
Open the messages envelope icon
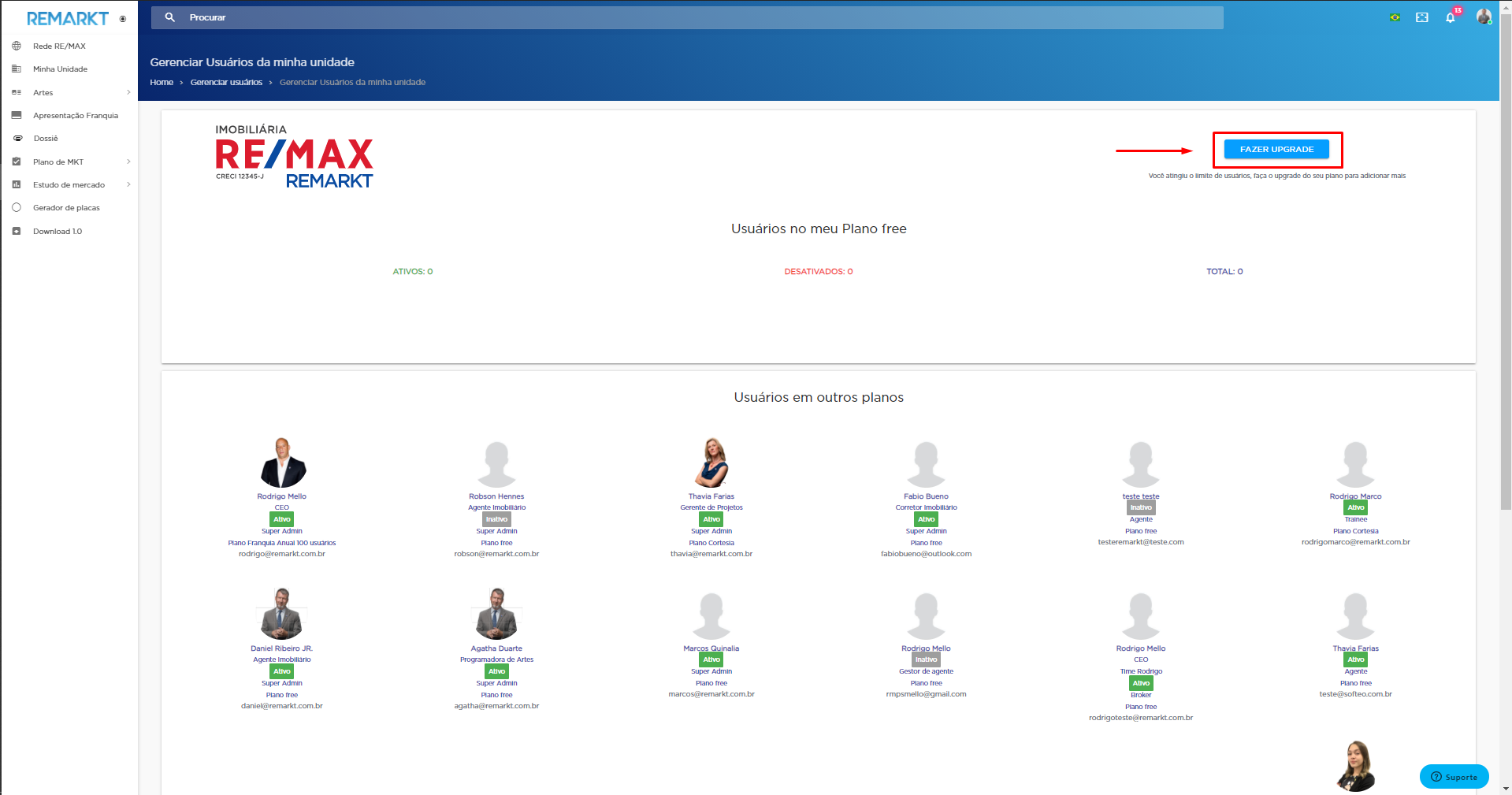coord(1422,17)
